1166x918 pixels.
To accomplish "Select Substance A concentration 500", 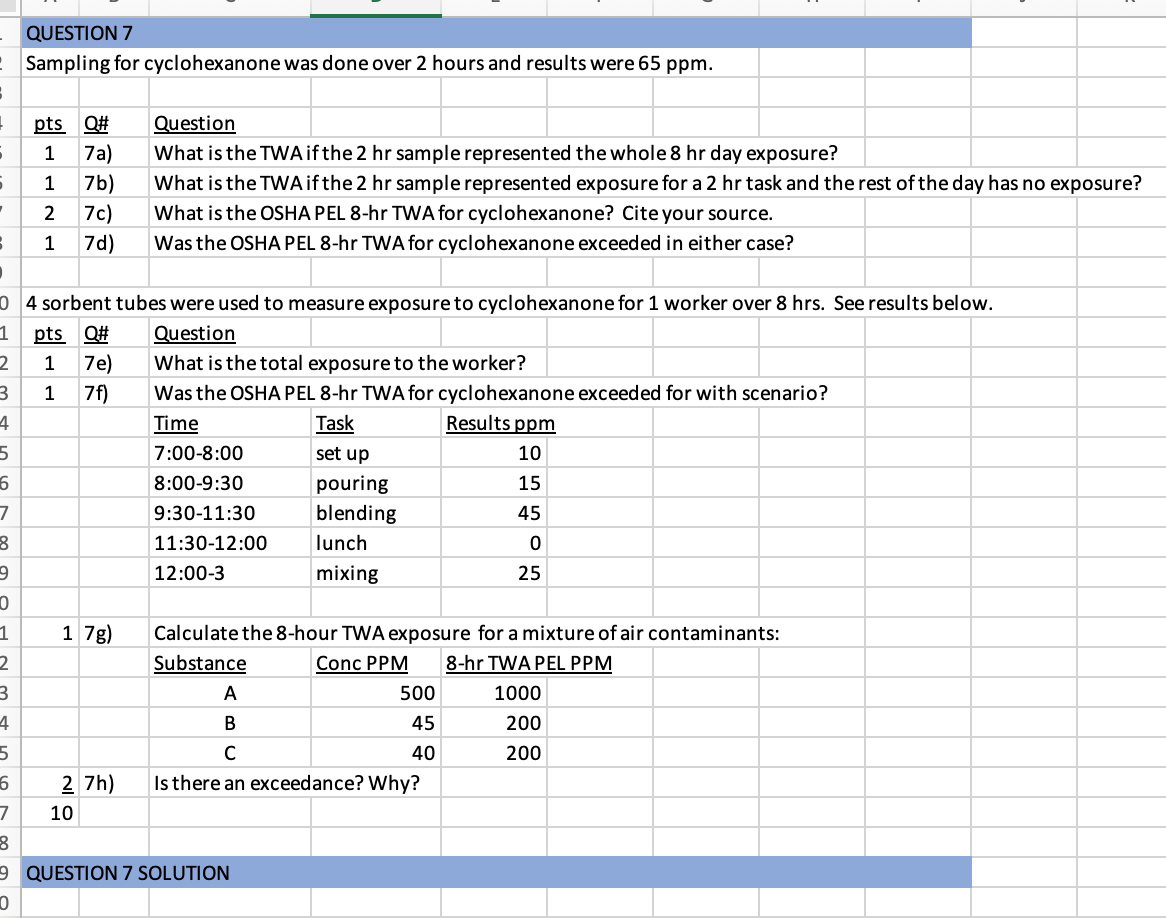I will click(376, 693).
